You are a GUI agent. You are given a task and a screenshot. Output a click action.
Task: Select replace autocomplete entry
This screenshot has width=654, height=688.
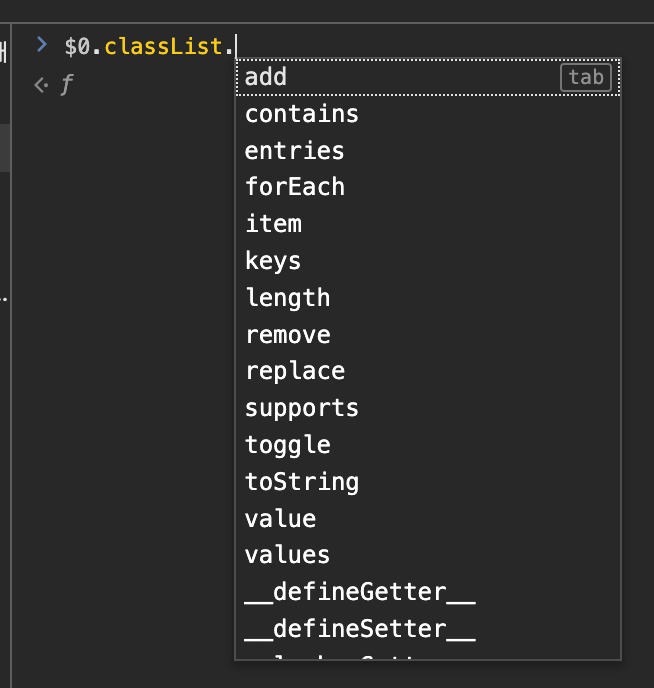point(428,372)
